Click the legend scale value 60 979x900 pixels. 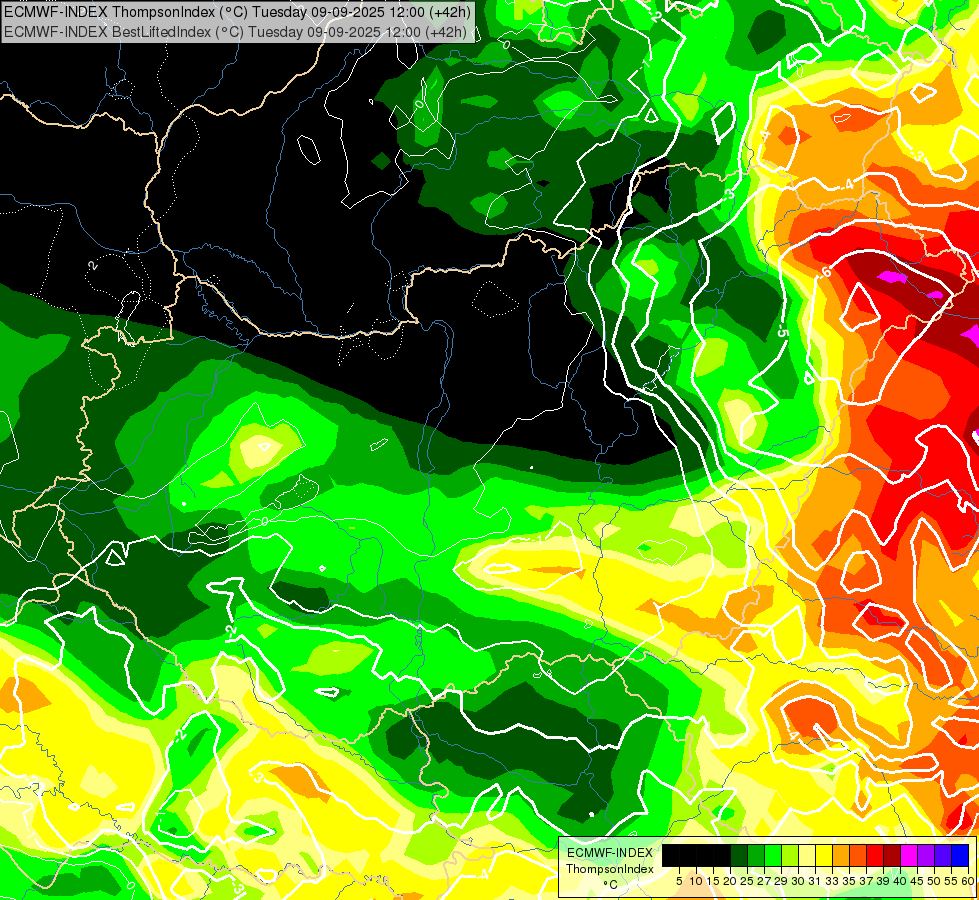(968, 881)
